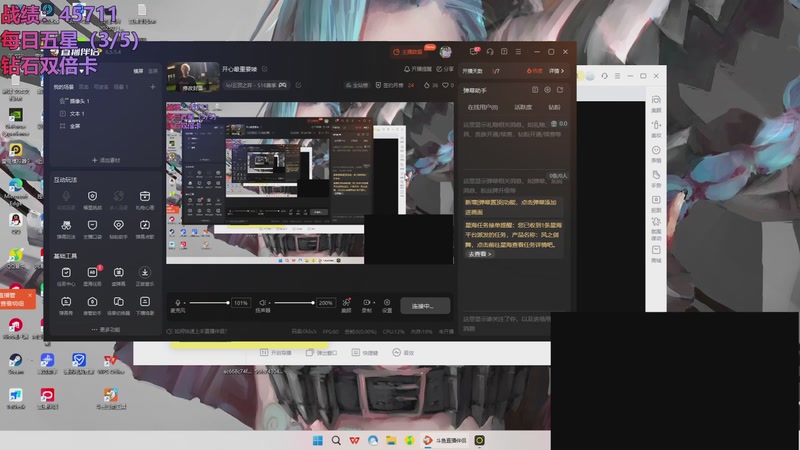Click first icon in 弹幕助手 header
The height and width of the screenshot is (450, 800).
(x=535, y=90)
